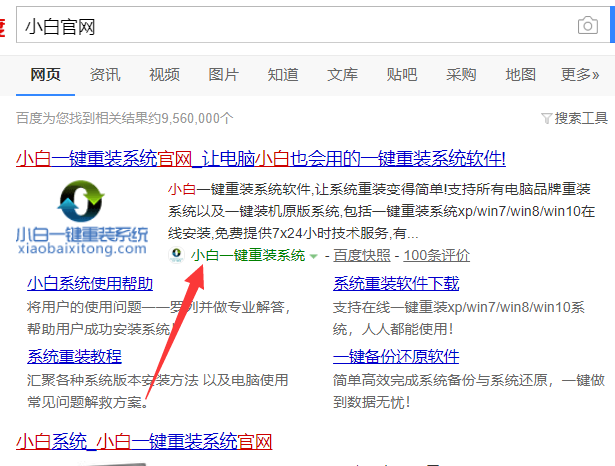This screenshot has height=466, width=615.
Task: View the 100条评价 reviews link
Action: click(x=437, y=255)
